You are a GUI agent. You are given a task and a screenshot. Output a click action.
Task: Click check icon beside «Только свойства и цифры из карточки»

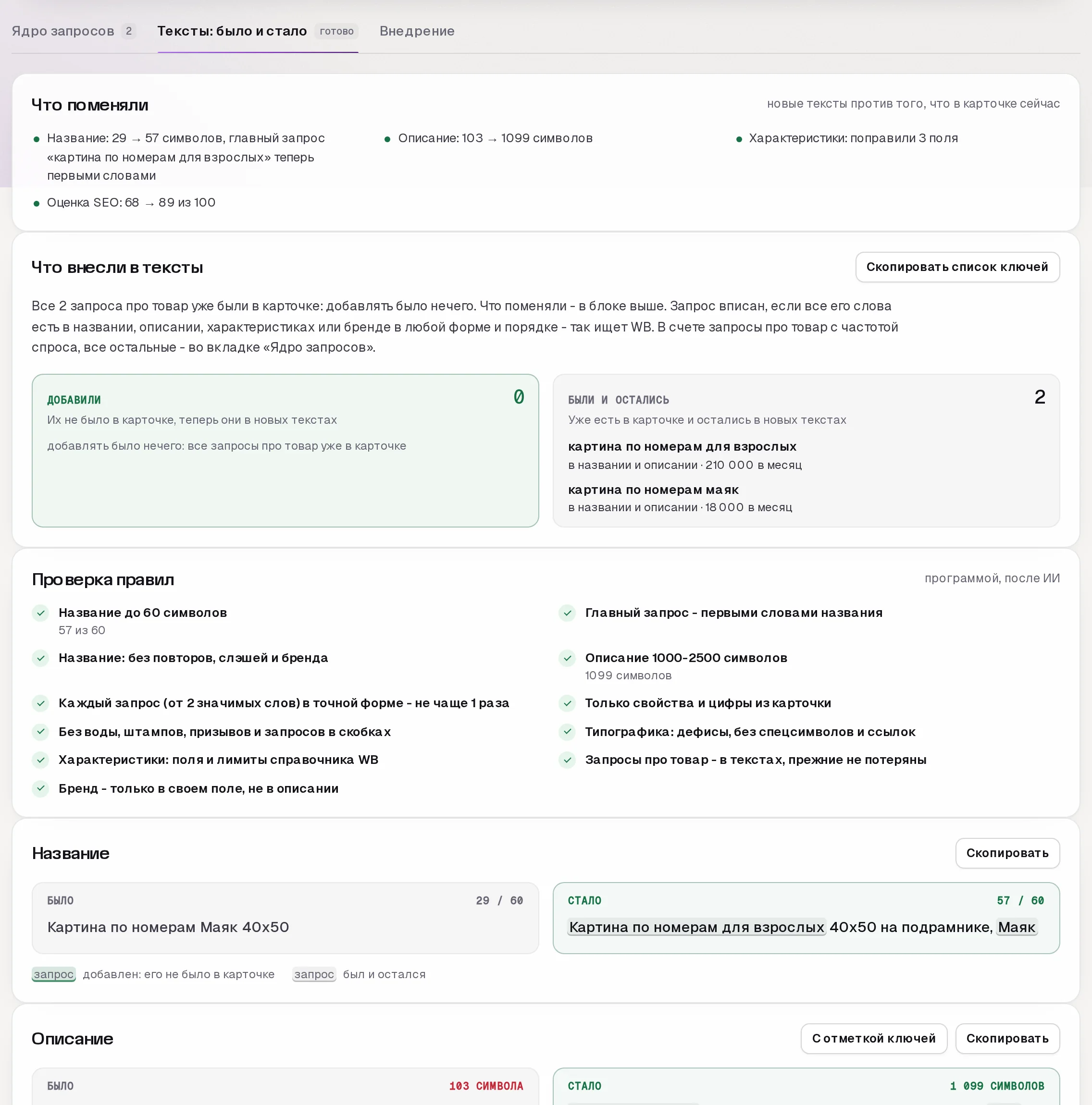(x=567, y=703)
